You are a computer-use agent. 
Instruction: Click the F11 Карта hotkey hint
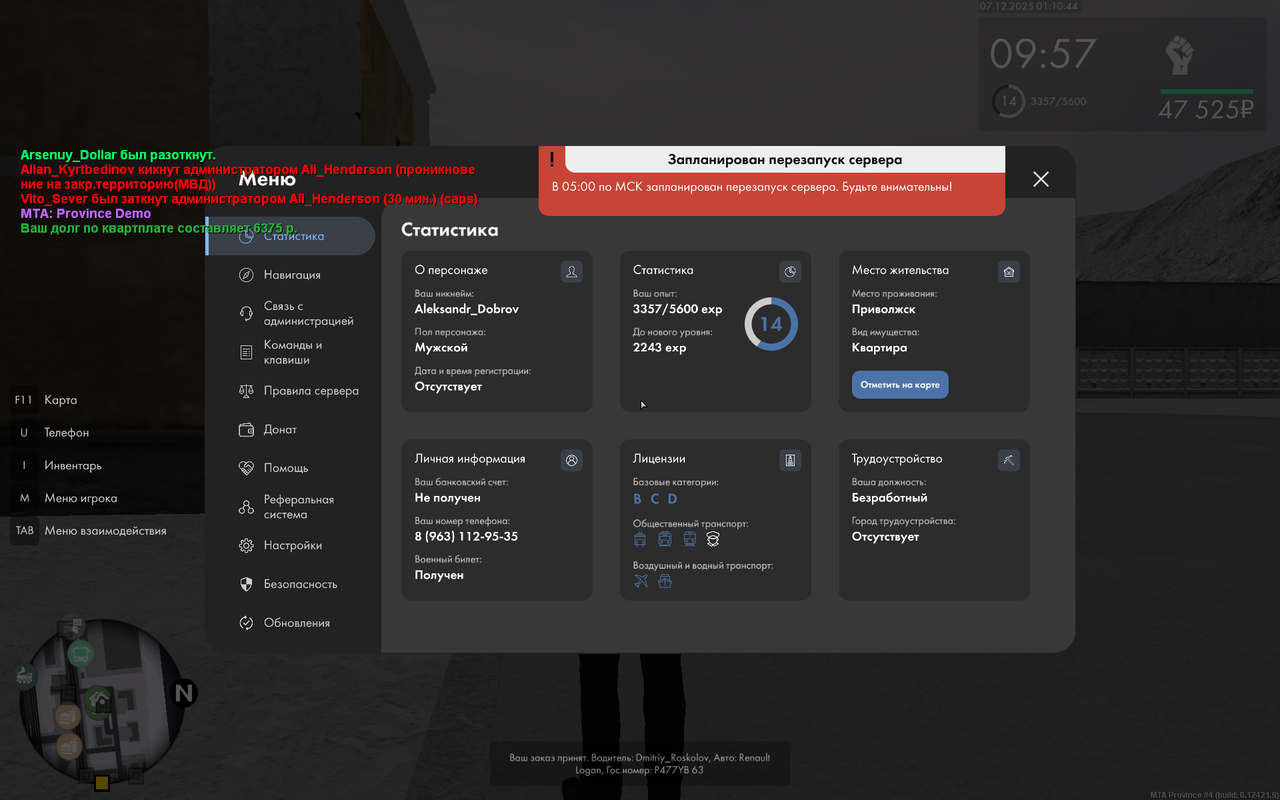46,400
